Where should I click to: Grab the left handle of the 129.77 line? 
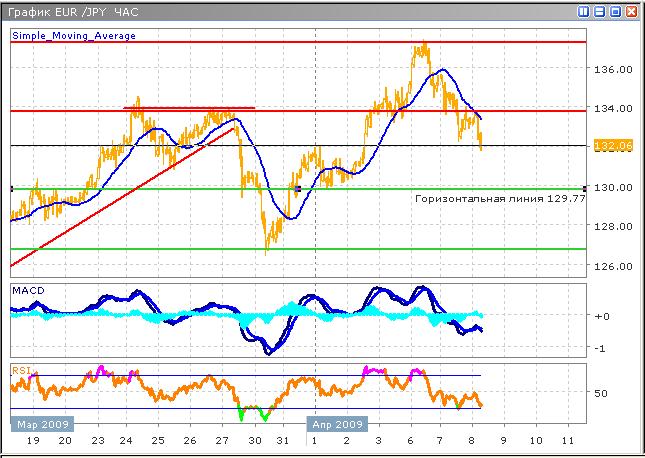[10, 188]
